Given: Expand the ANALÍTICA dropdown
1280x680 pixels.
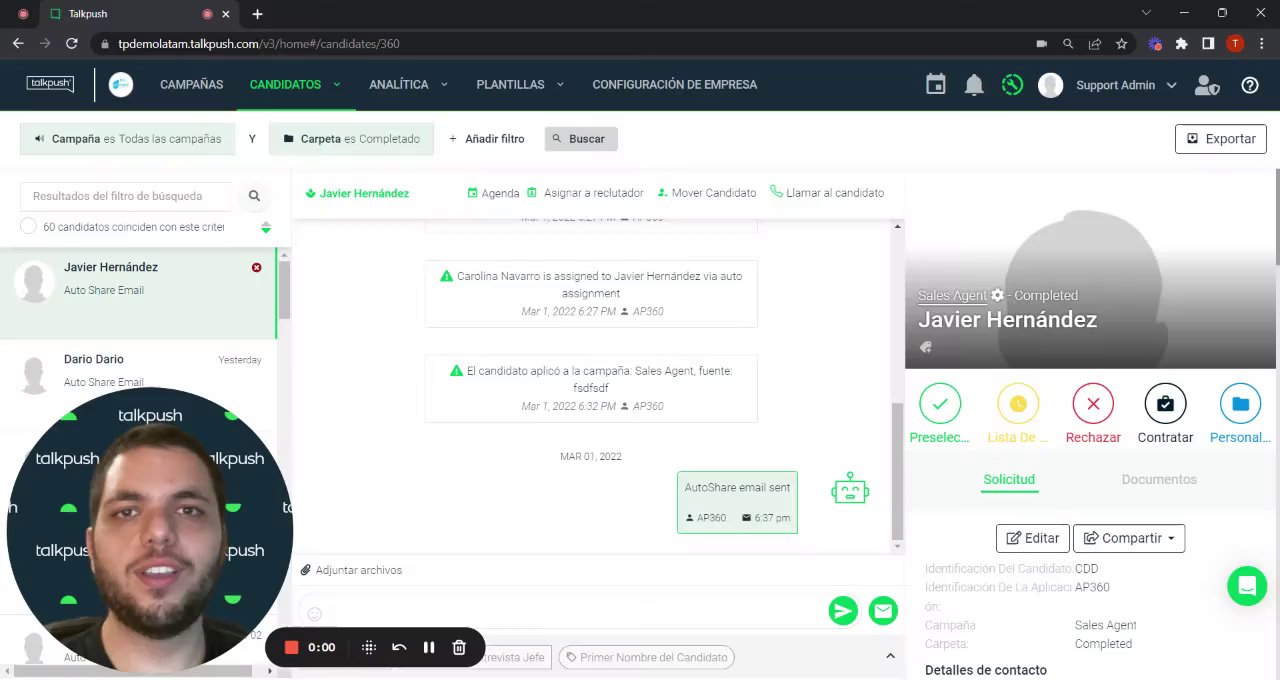Looking at the screenshot, I should pyautogui.click(x=444, y=85).
